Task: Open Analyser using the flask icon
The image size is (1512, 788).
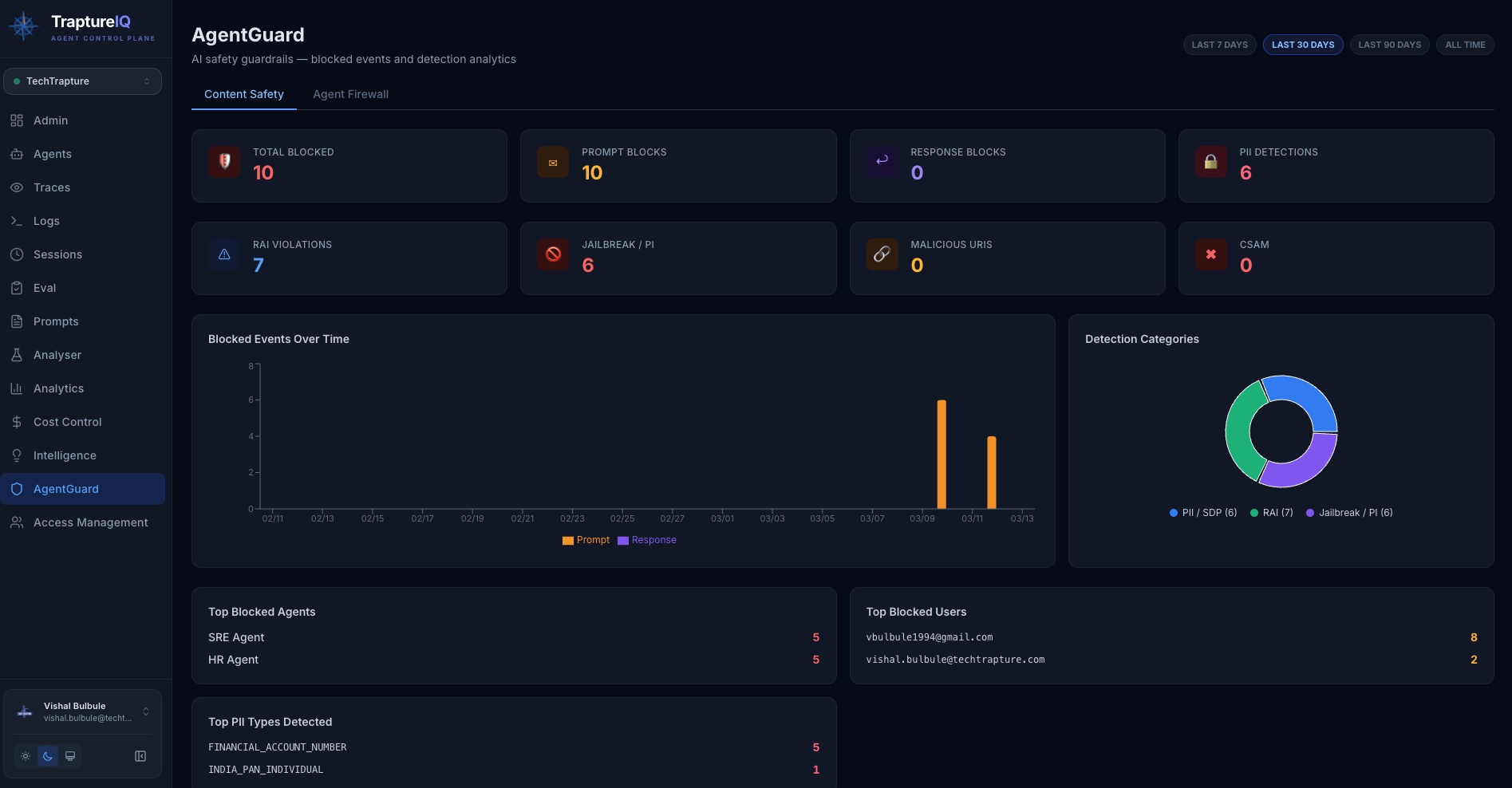Action: tap(17, 355)
